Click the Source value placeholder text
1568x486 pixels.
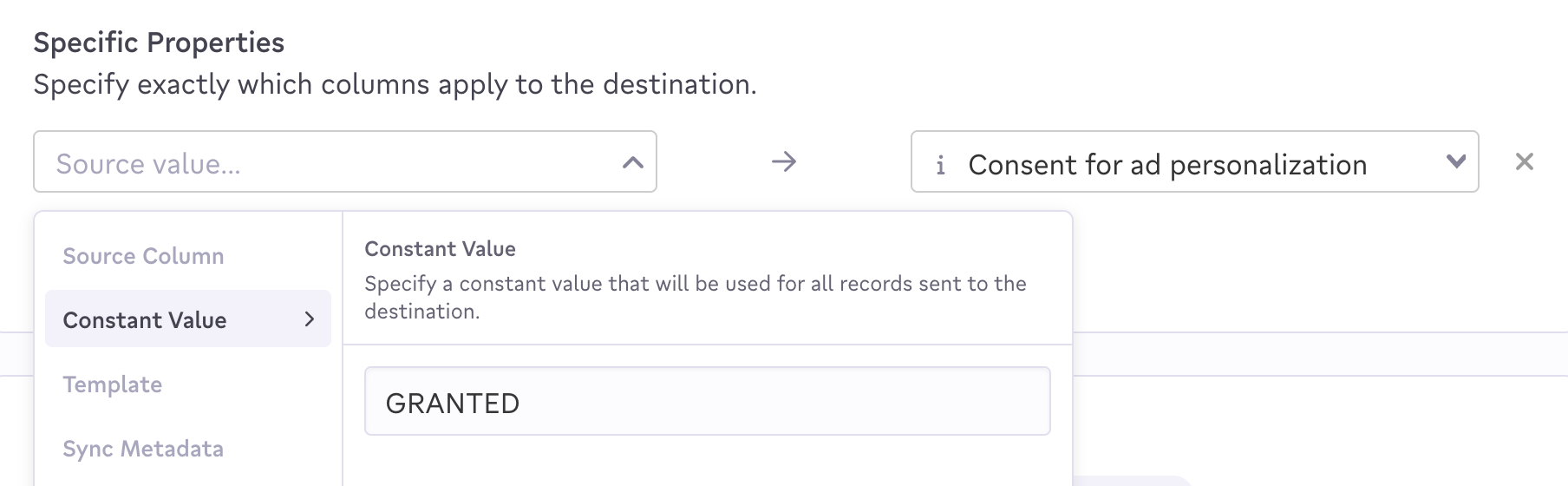coord(148,164)
